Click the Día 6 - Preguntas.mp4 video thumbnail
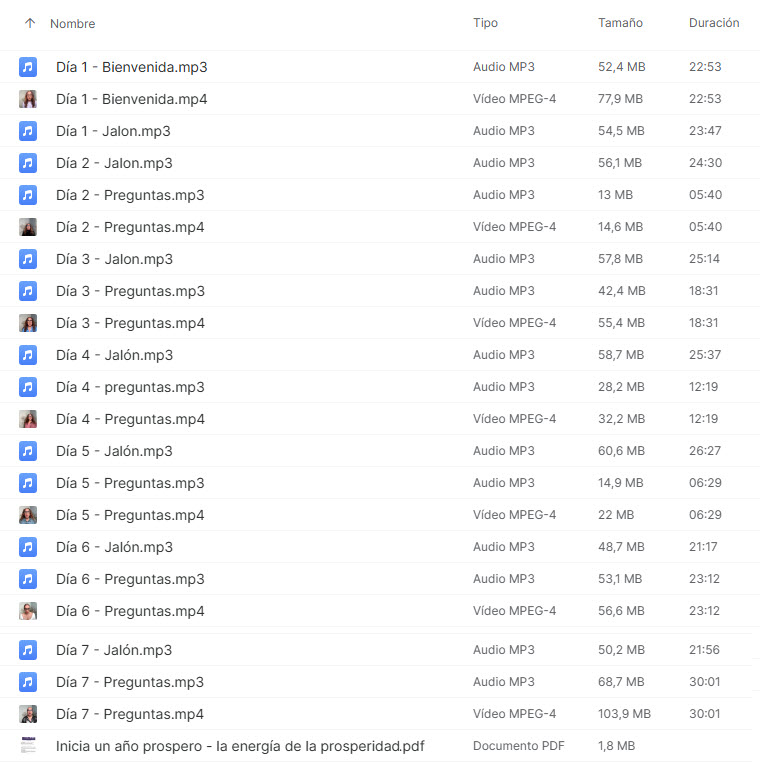This screenshot has width=760, height=765. [x=28, y=611]
